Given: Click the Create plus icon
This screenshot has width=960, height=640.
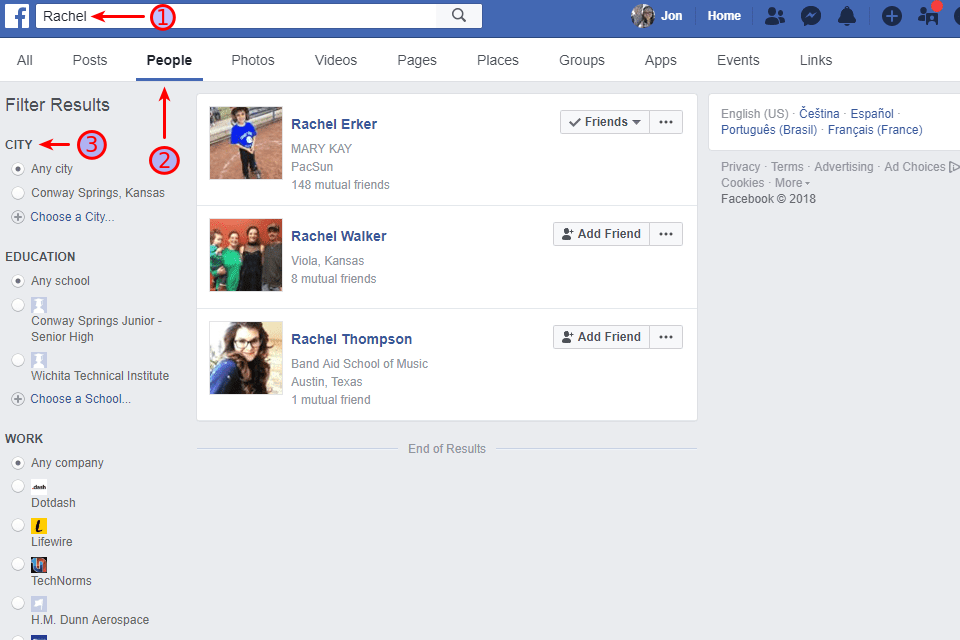Looking at the screenshot, I should 891,16.
